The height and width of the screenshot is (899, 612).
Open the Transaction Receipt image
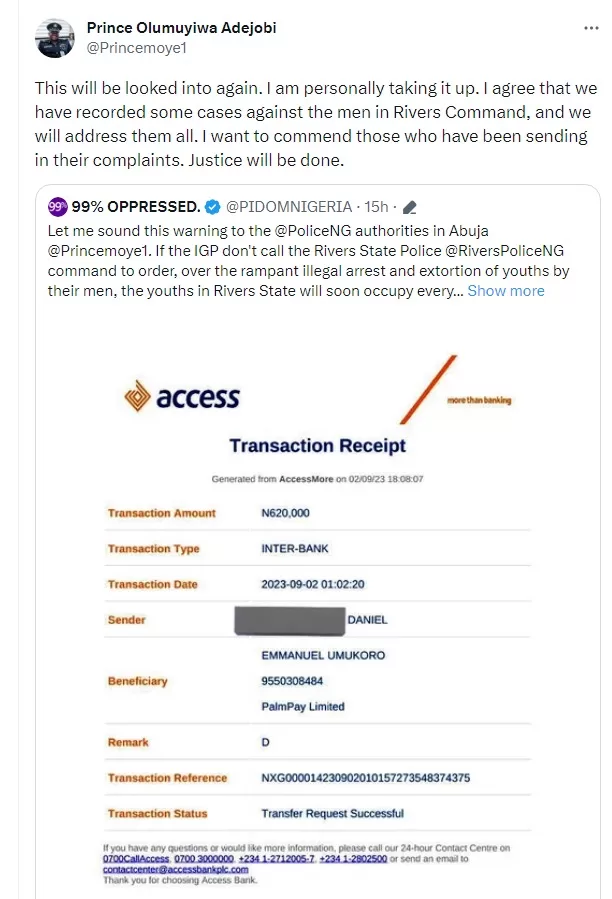(317, 600)
